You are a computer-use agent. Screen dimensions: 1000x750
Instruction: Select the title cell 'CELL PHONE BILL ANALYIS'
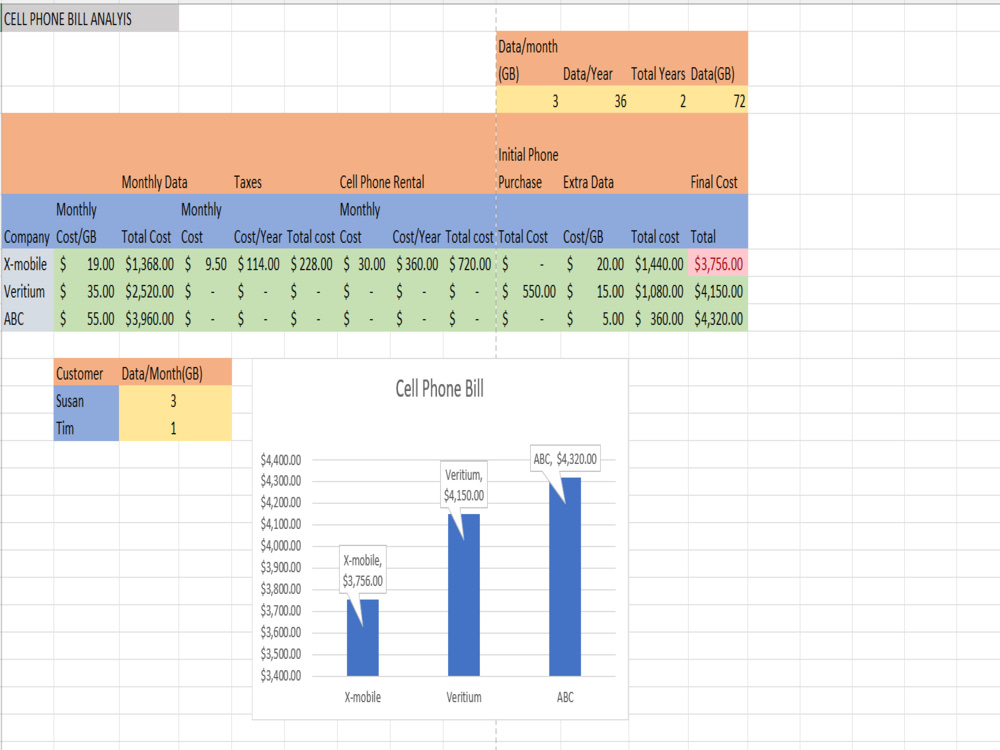coord(90,18)
